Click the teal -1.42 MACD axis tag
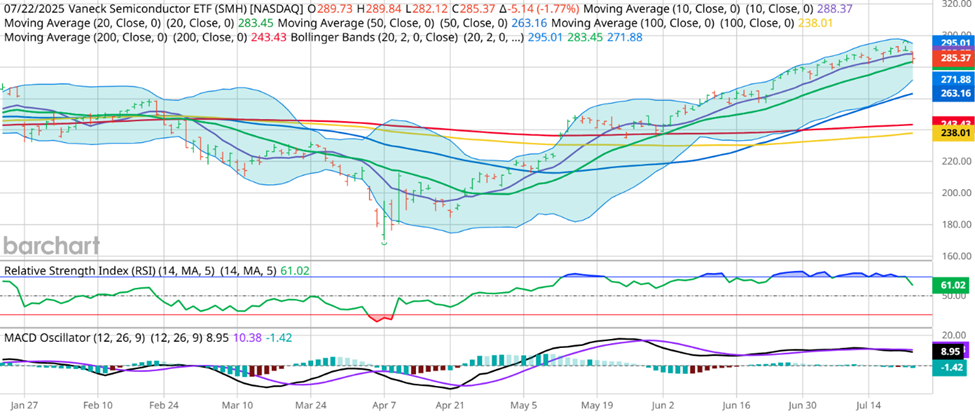Image resolution: width=975 pixels, height=416 pixels. click(x=952, y=367)
